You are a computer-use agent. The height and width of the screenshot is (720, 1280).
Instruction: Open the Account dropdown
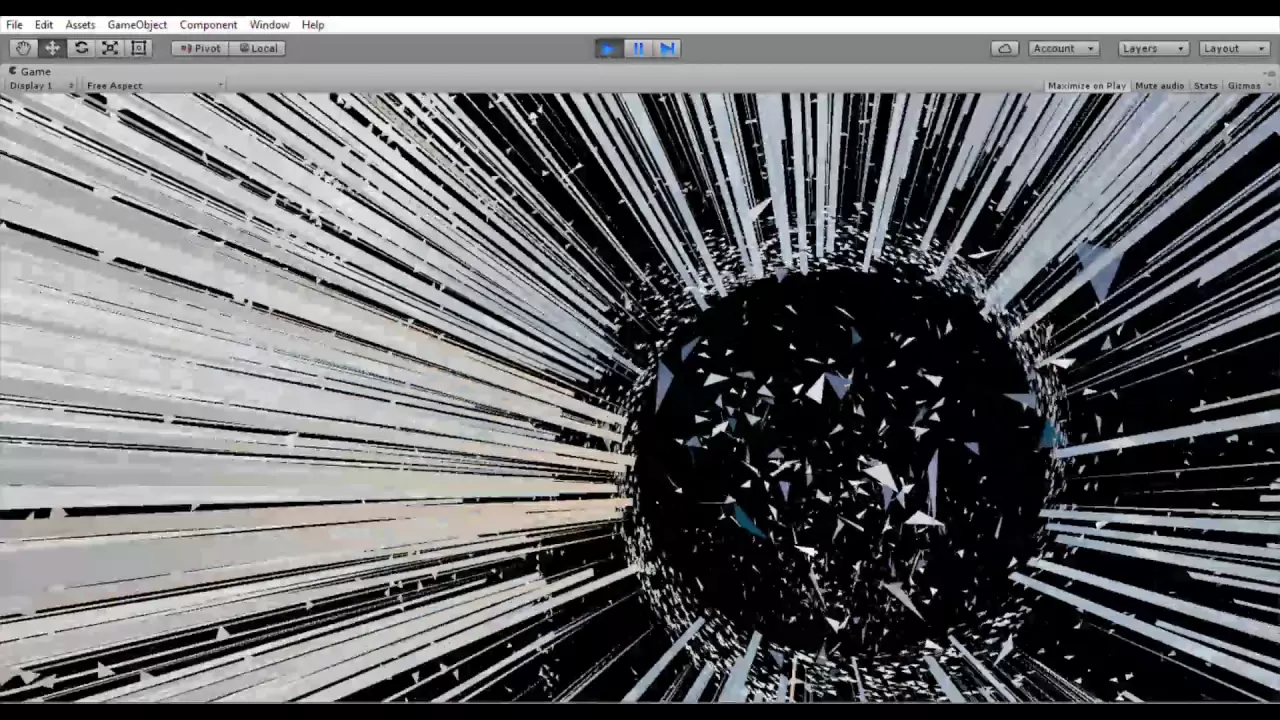(x=1064, y=48)
